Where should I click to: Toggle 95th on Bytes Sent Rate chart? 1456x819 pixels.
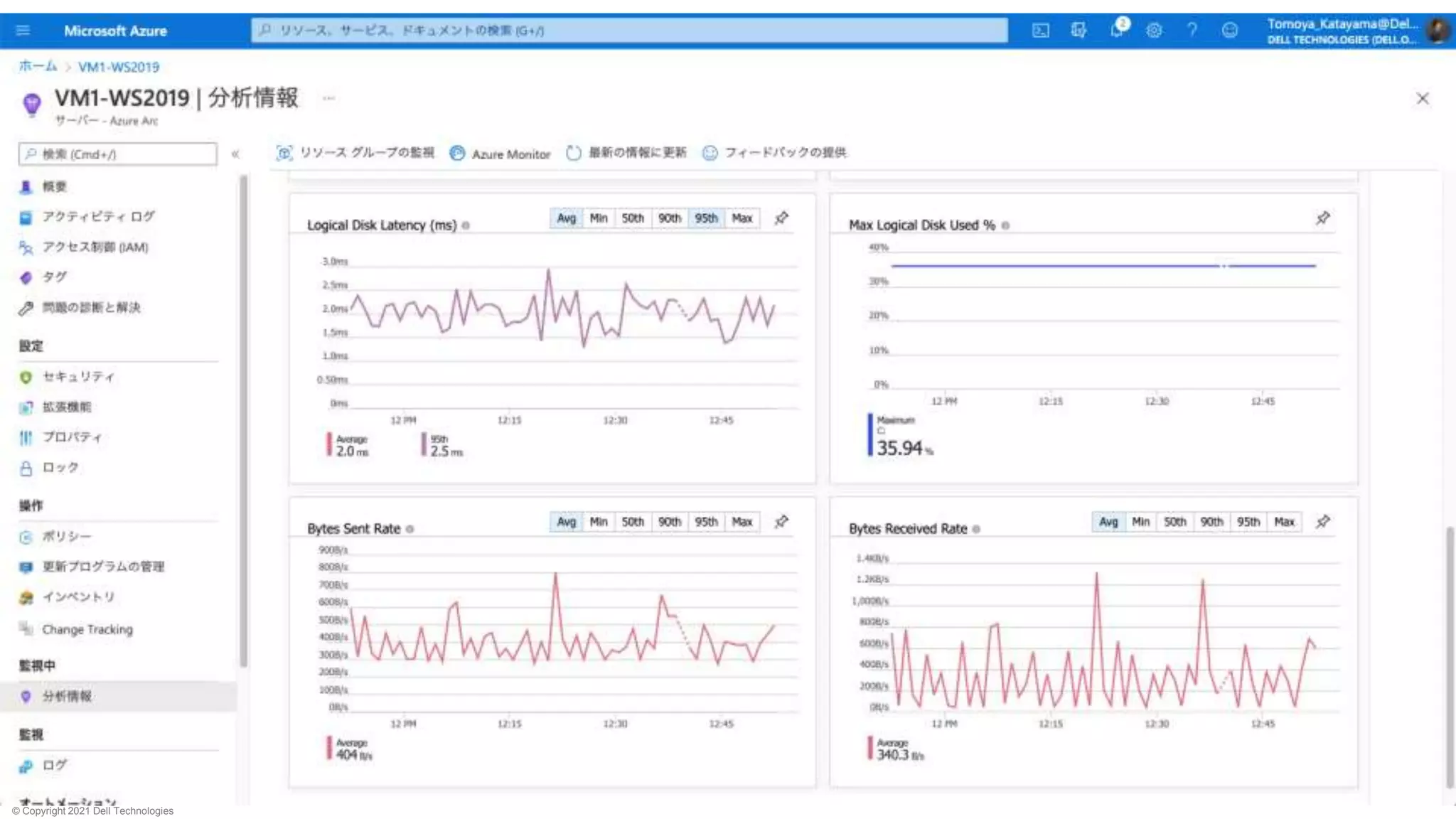tap(705, 522)
